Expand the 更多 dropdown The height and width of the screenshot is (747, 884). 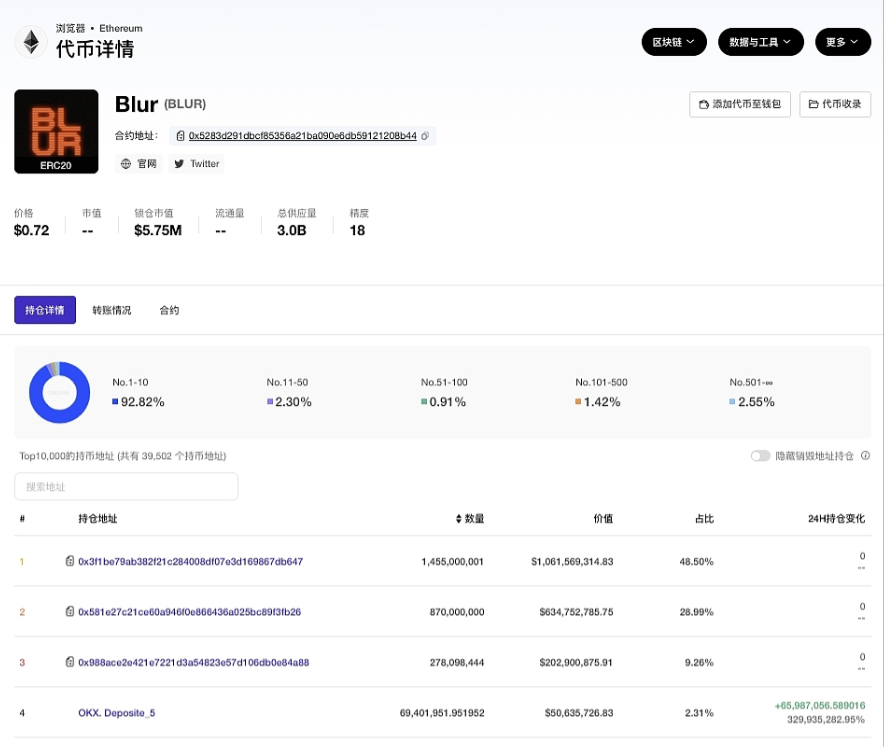842,42
